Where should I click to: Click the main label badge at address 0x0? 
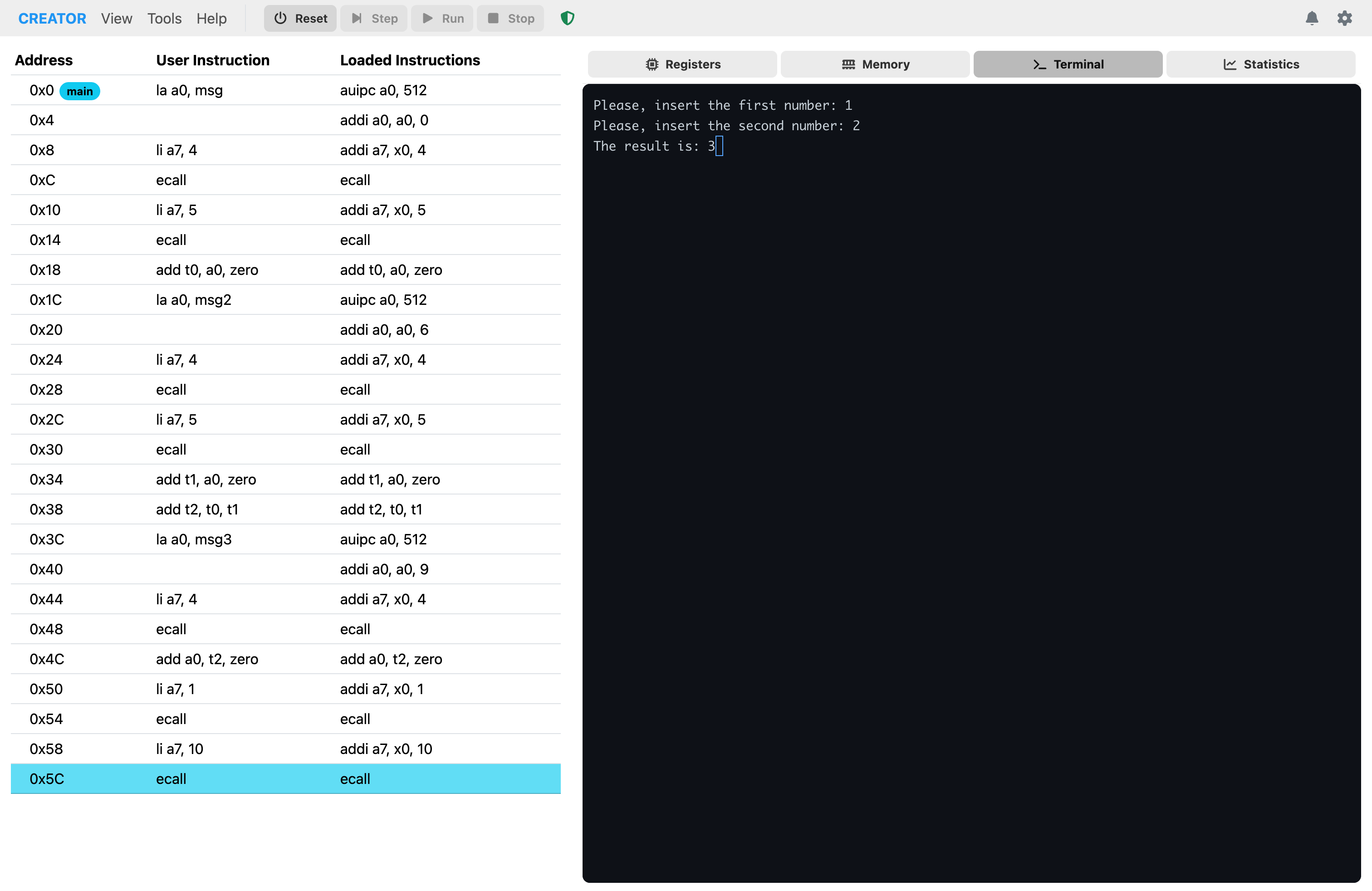click(x=79, y=90)
